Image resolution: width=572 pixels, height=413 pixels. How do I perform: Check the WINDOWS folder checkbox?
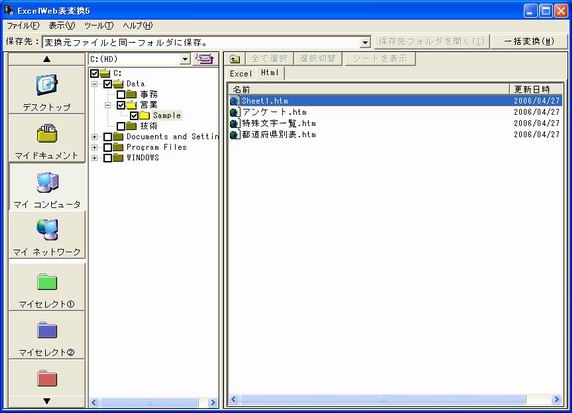click(x=108, y=158)
